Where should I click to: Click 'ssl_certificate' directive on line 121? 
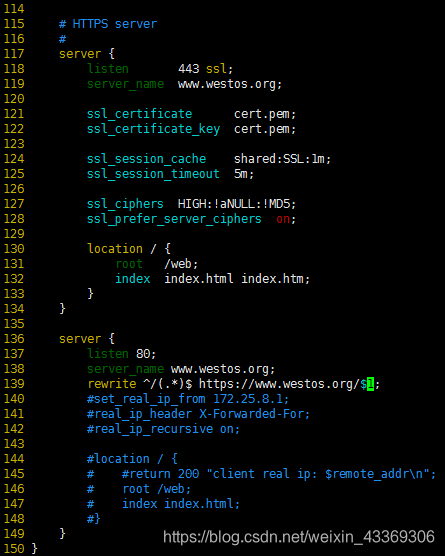pos(139,114)
